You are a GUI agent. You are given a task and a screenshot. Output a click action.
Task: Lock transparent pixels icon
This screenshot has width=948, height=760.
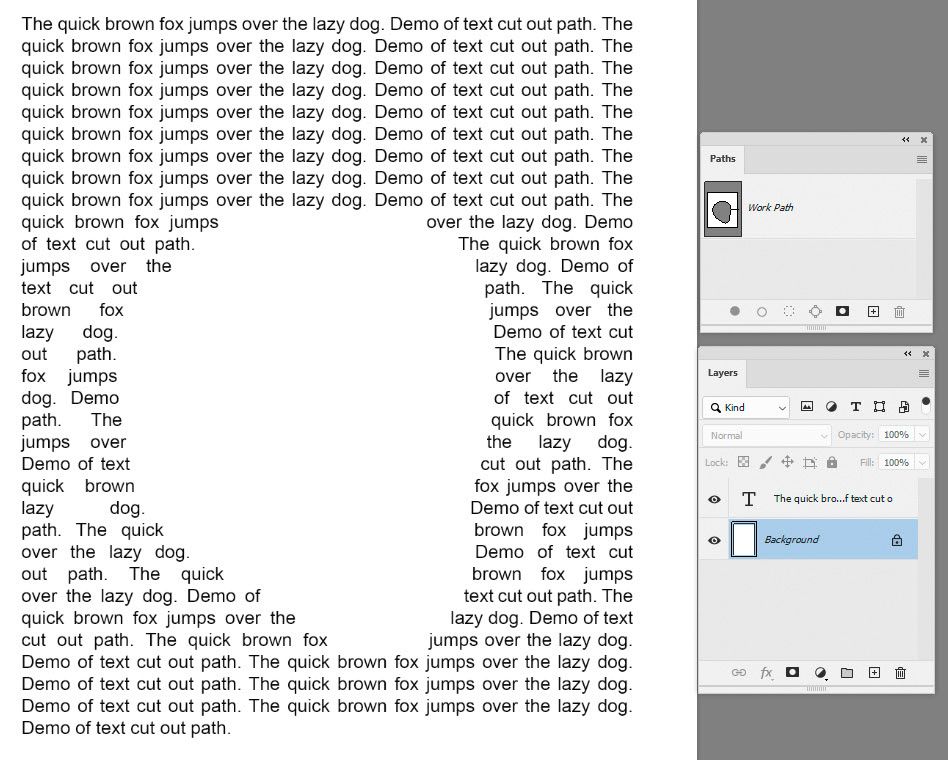pos(744,462)
